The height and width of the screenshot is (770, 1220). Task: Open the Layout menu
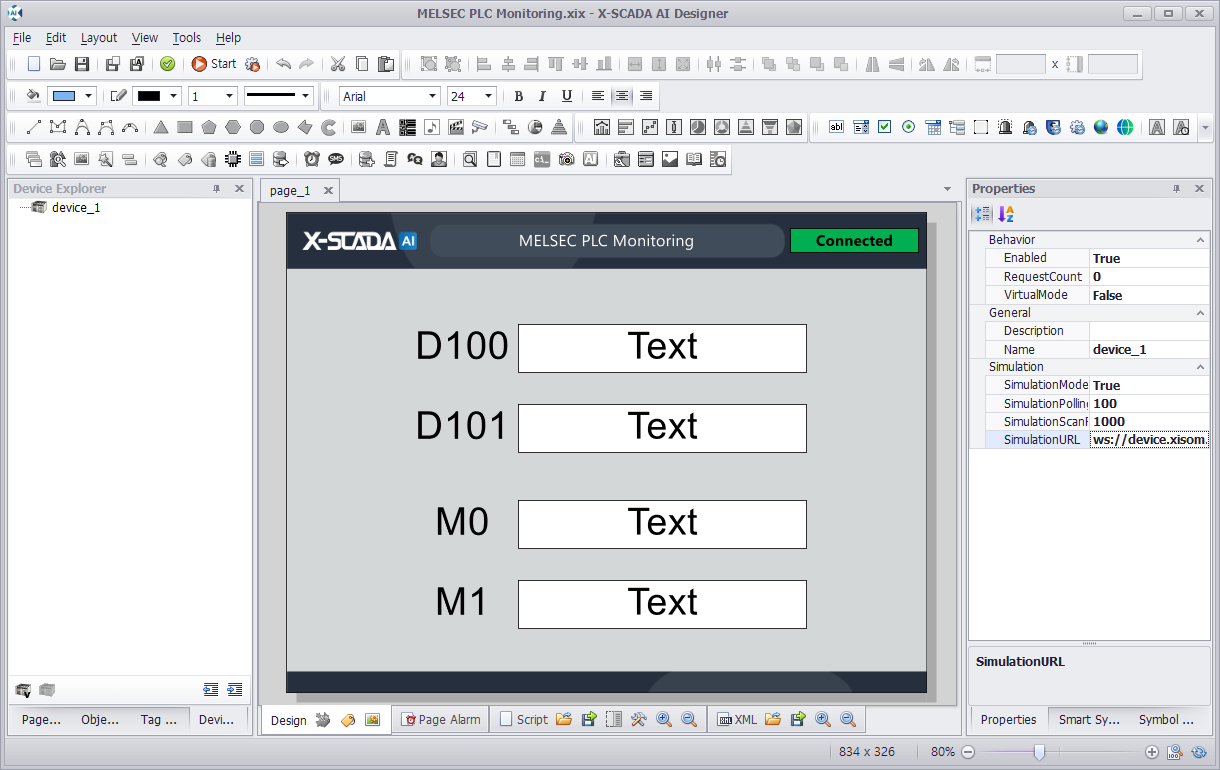click(x=99, y=38)
